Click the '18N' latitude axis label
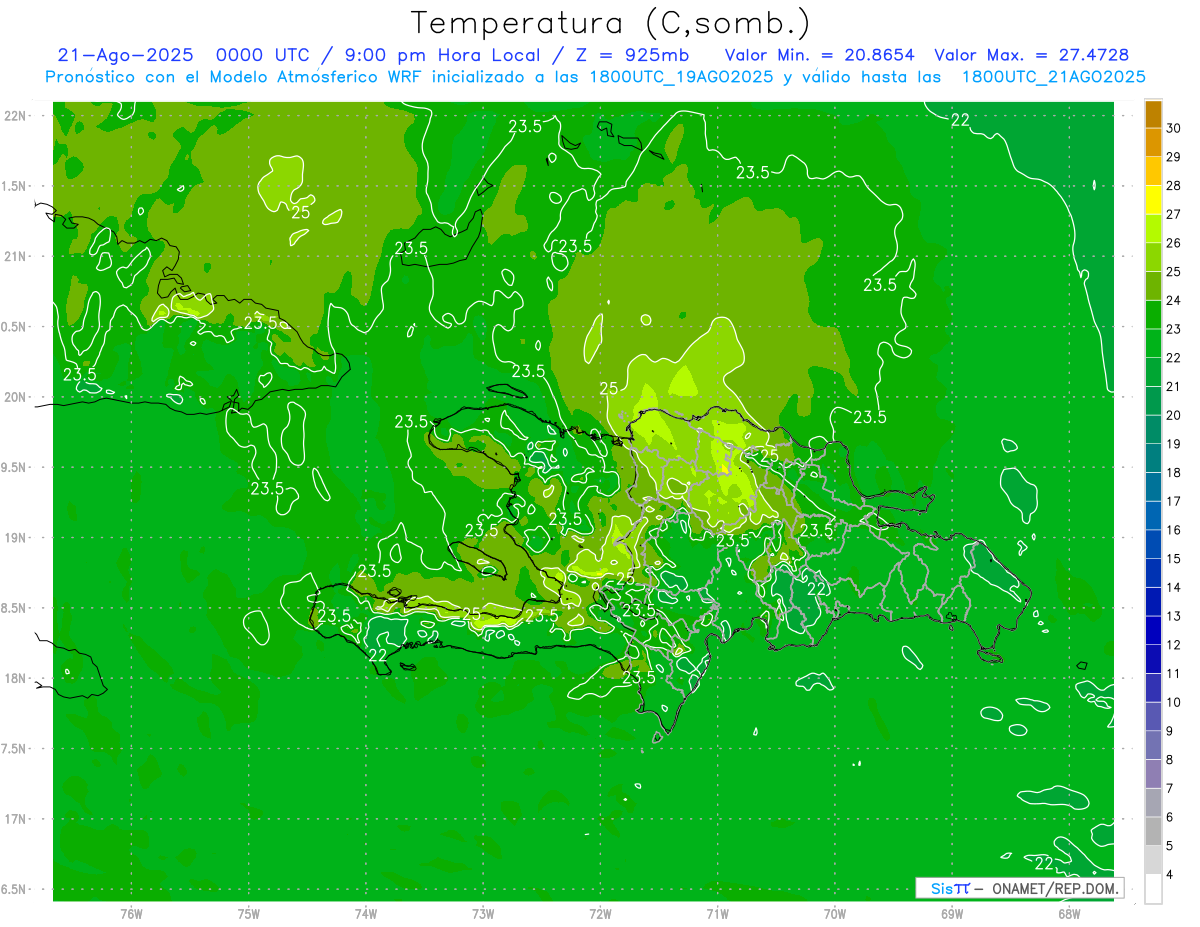 click(15, 679)
